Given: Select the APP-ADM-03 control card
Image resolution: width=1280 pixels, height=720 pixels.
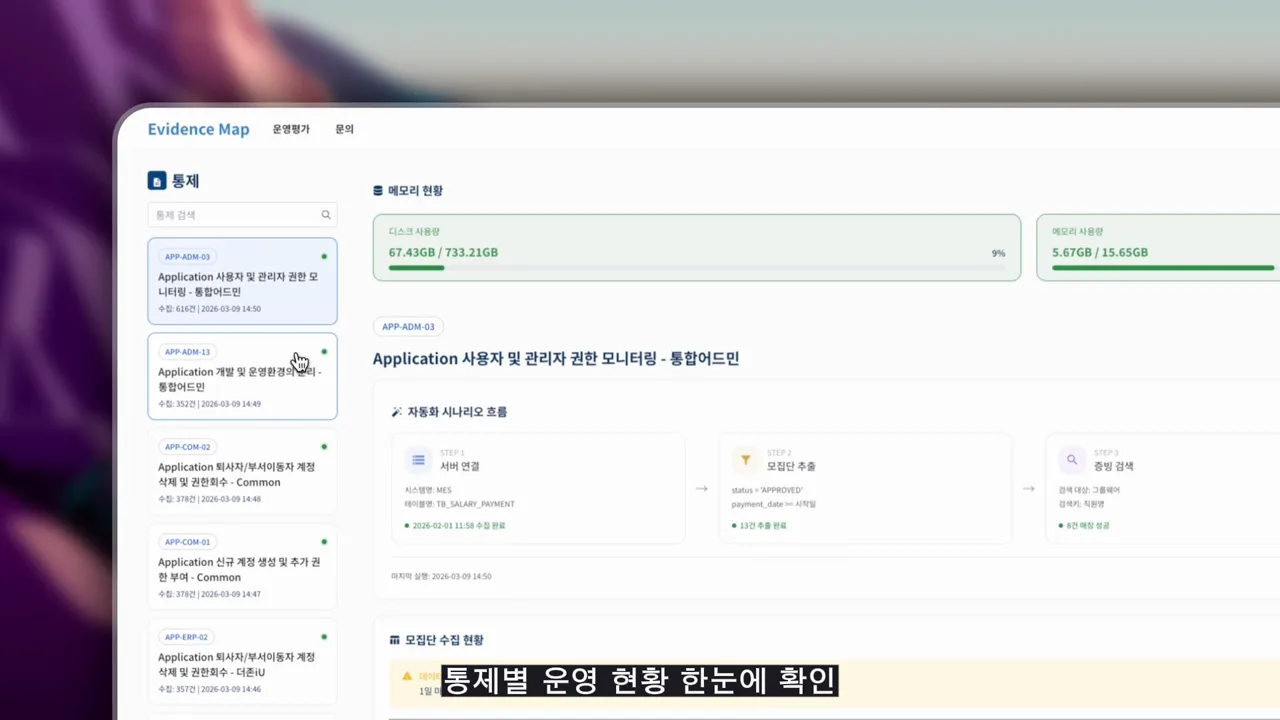Looking at the screenshot, I should pyautogui.click(x=242, y=281).
